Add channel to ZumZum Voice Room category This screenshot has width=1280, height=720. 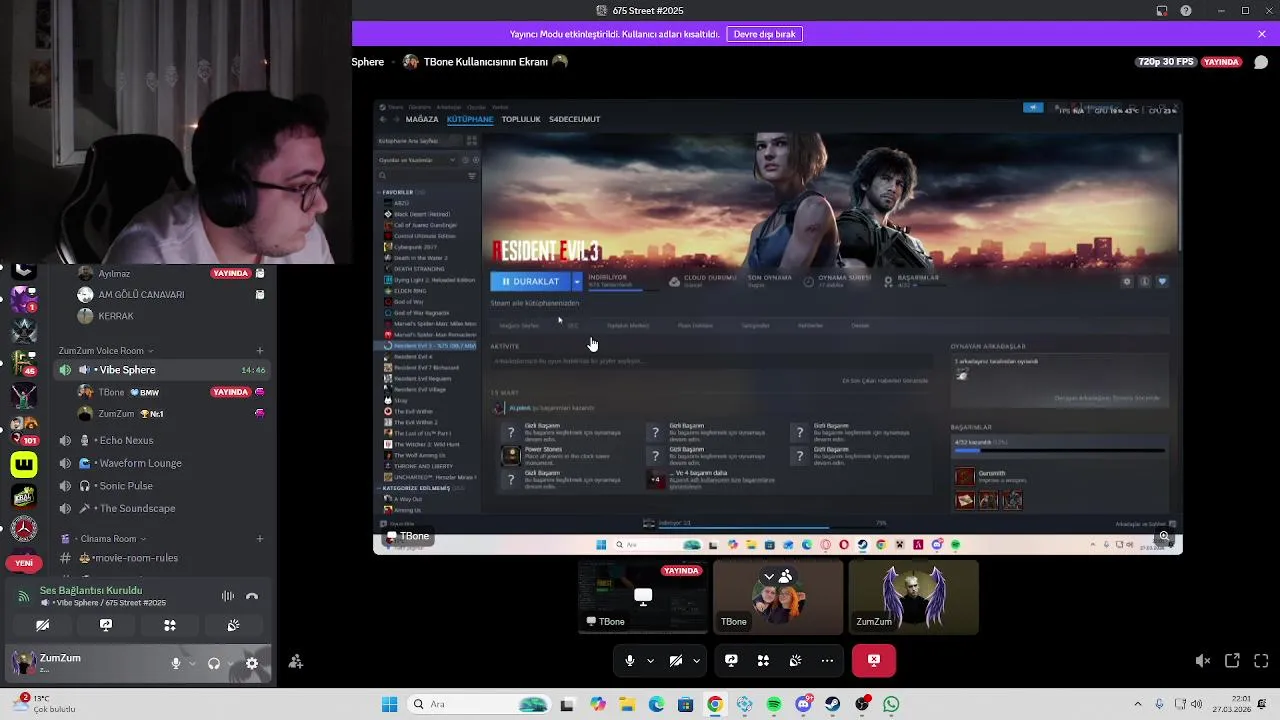click(x=260, y=351)
